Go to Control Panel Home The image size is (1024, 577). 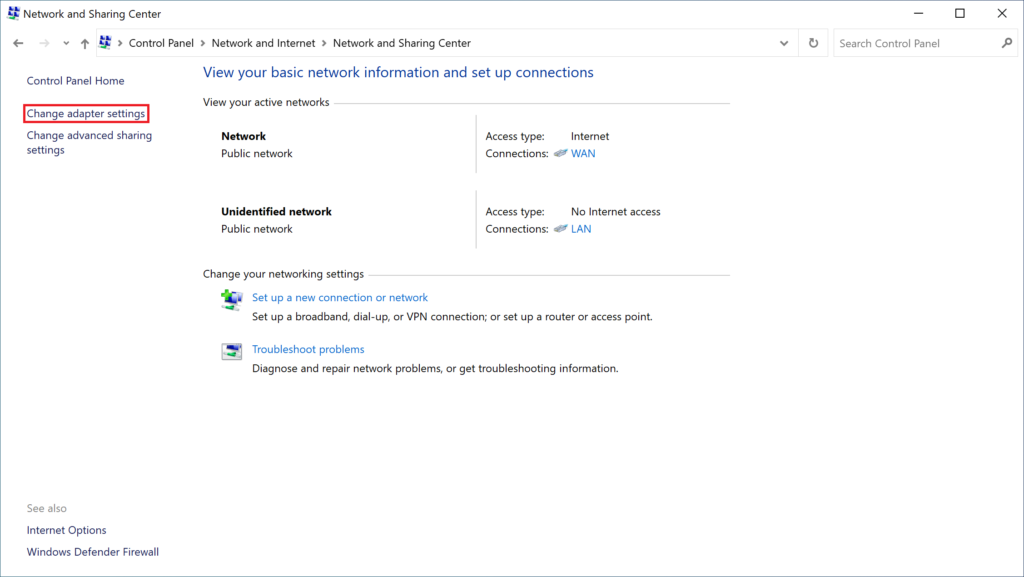75,80
